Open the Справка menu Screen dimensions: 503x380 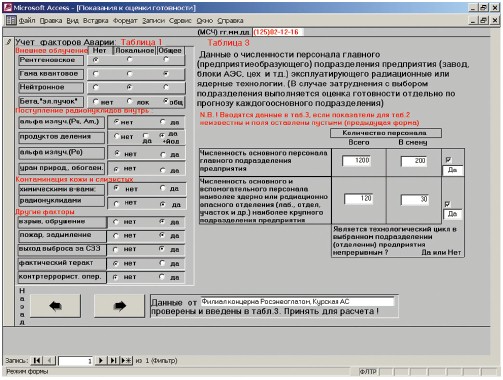coord(230,21)
